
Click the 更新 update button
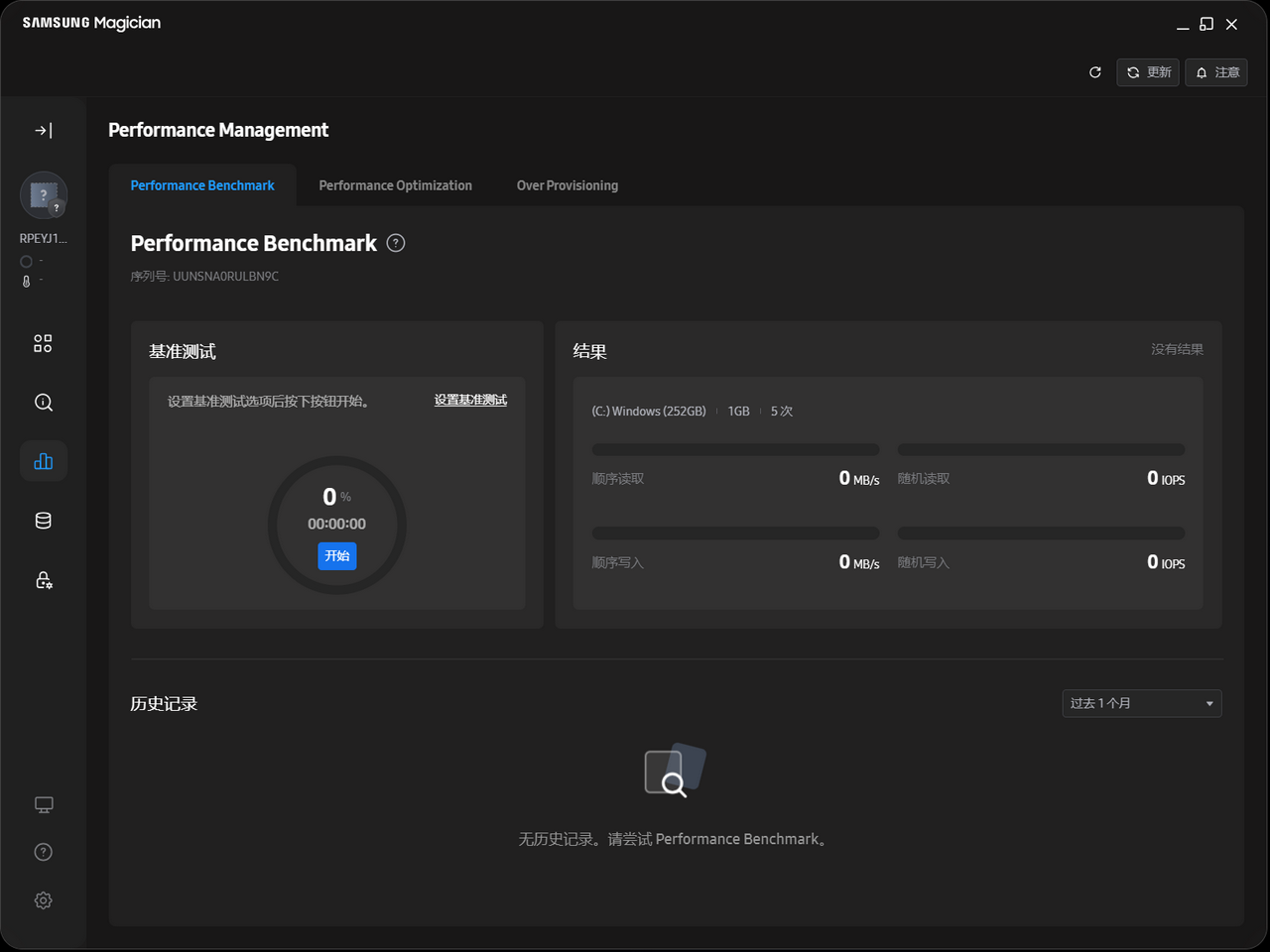click(x=1148, y=71)
